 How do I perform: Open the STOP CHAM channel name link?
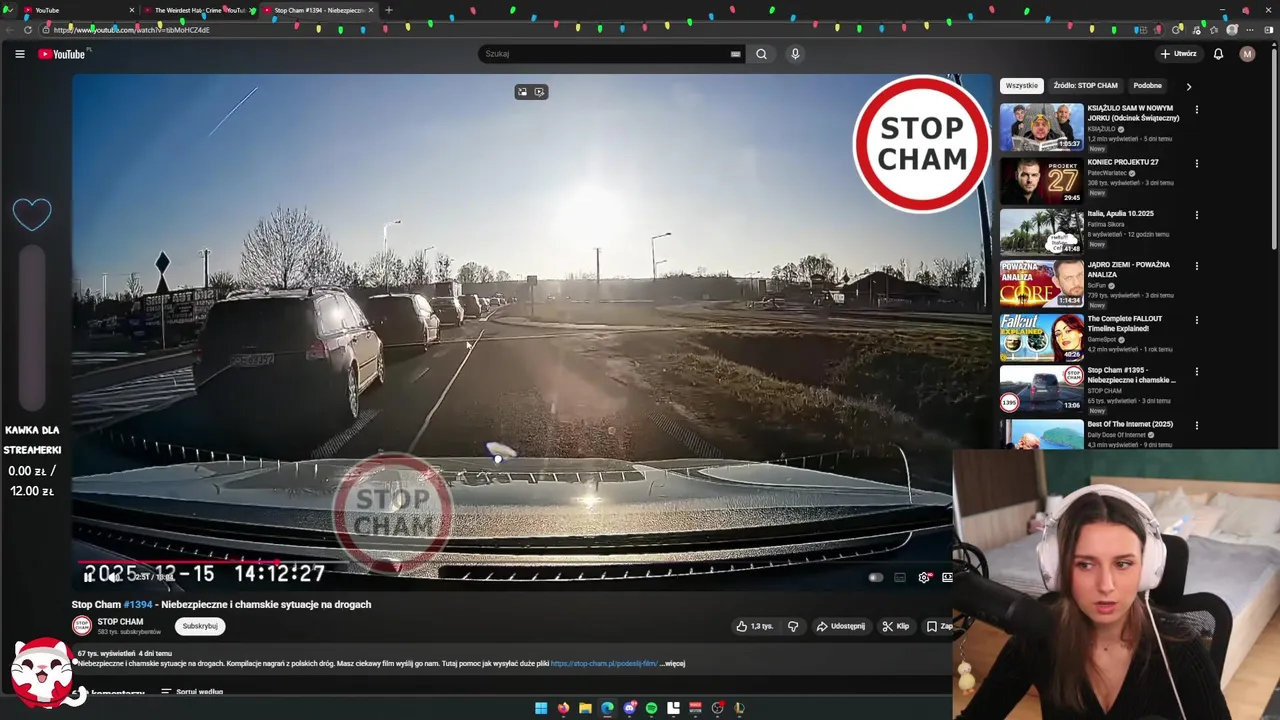point(120,621)
